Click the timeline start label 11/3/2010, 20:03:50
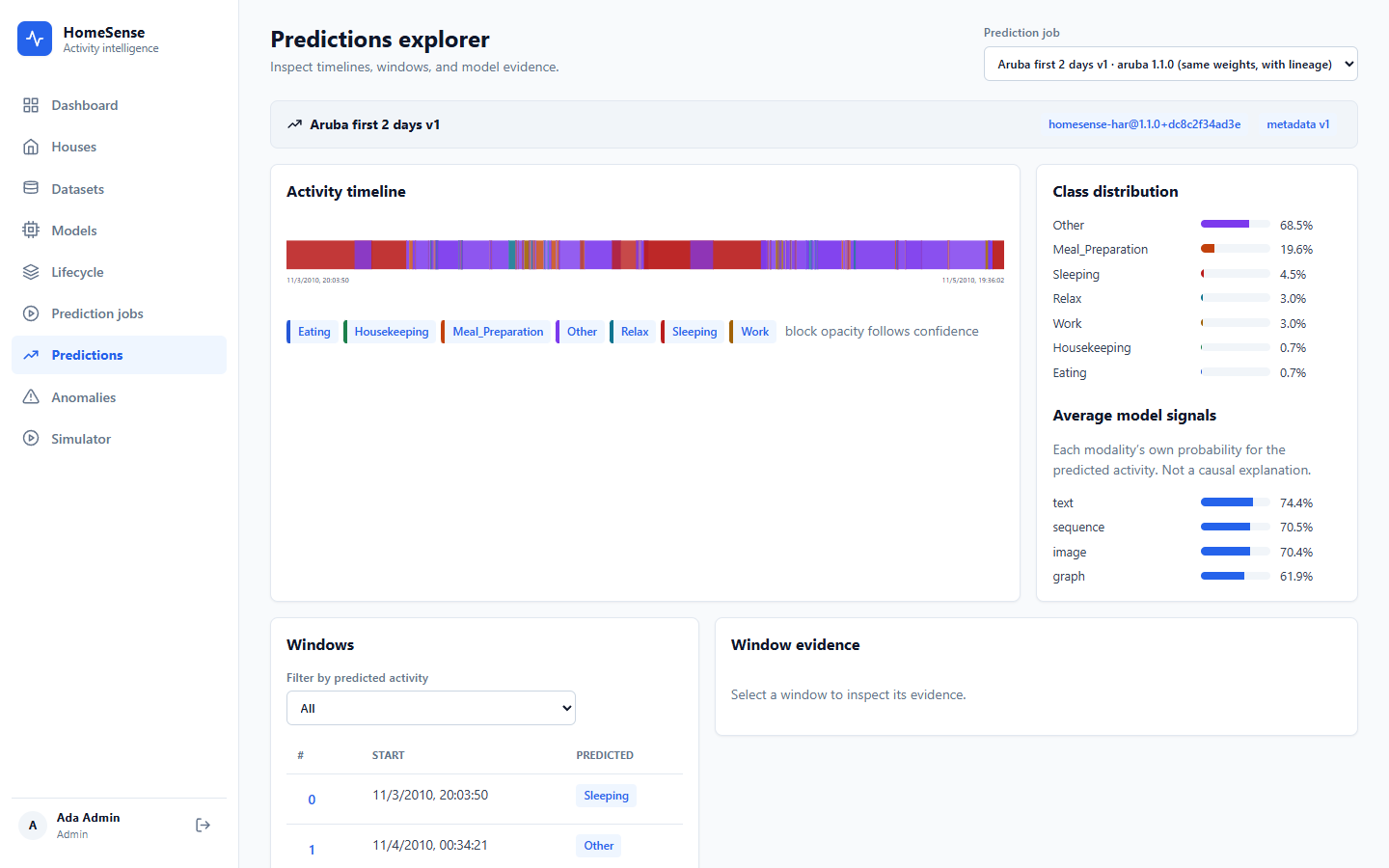This screenshot has width=1389, height=868. point(317,281)
